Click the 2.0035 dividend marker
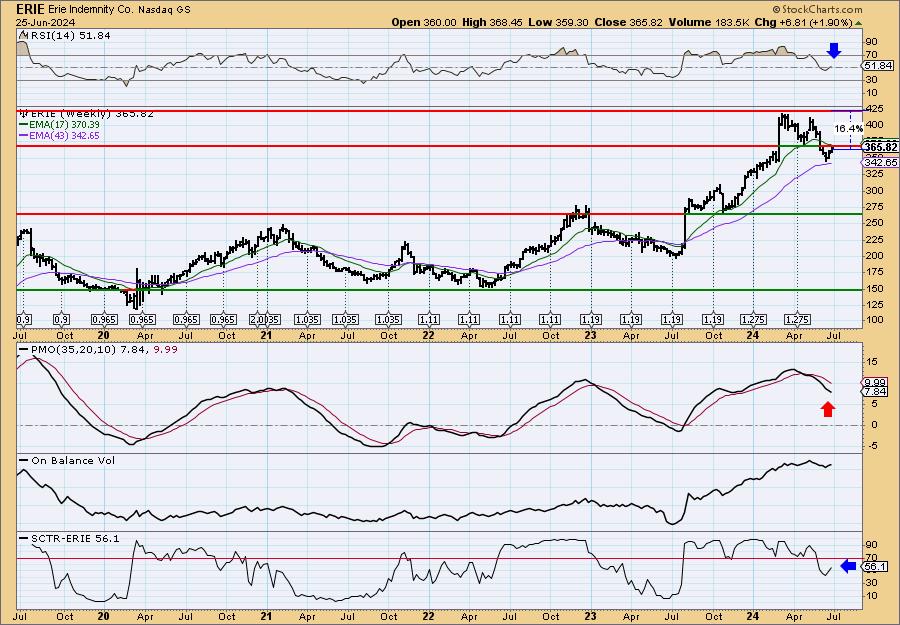900x625 pixels. 264,320
